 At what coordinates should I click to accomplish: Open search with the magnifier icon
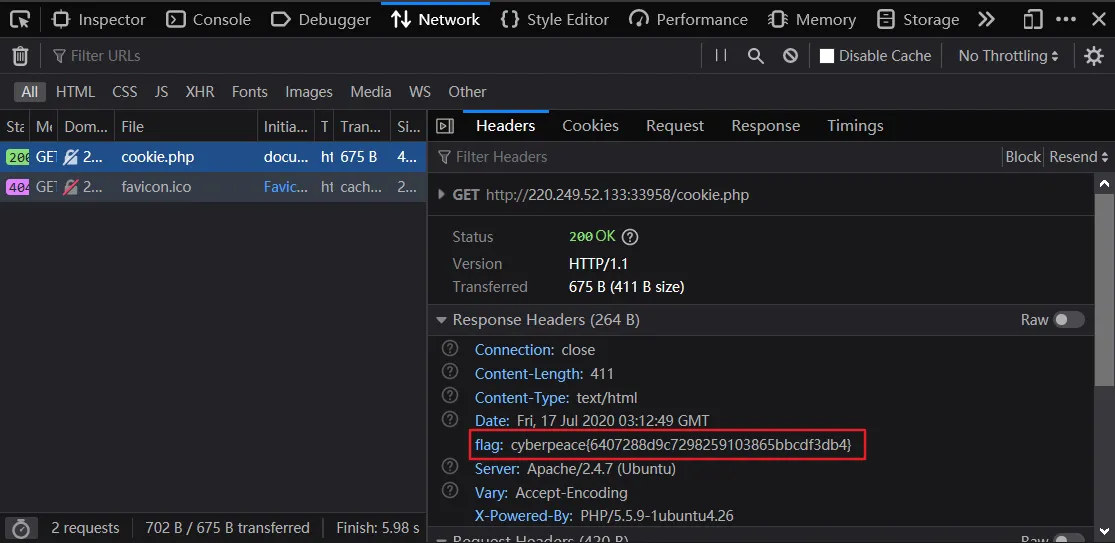[755, 55]
